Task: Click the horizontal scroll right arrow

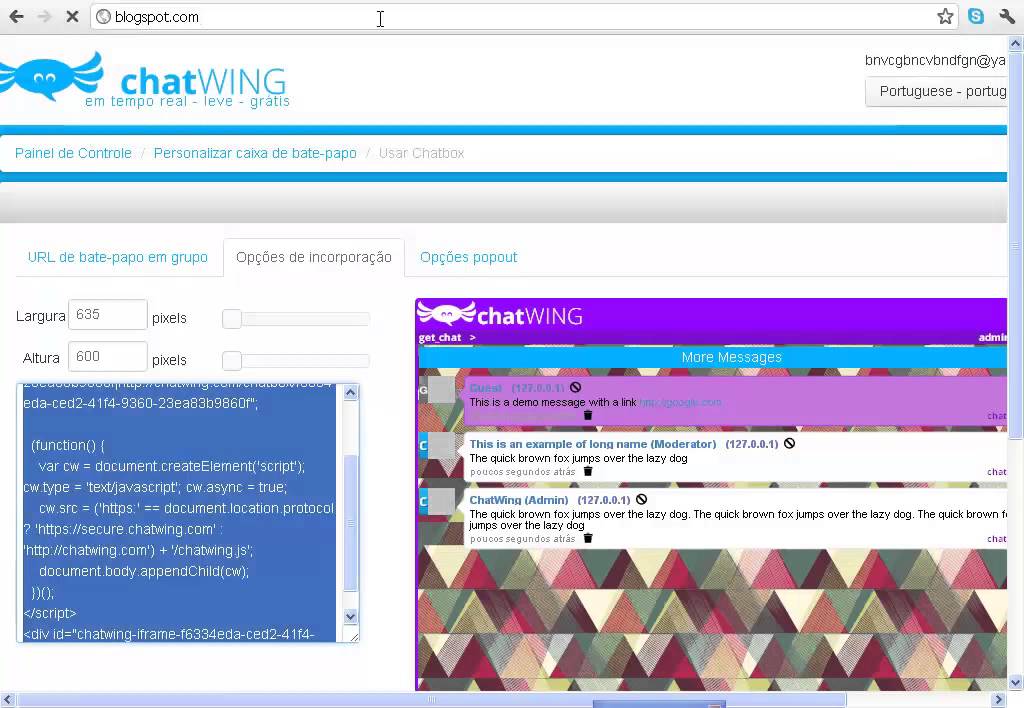Action: tap(999, 700)
